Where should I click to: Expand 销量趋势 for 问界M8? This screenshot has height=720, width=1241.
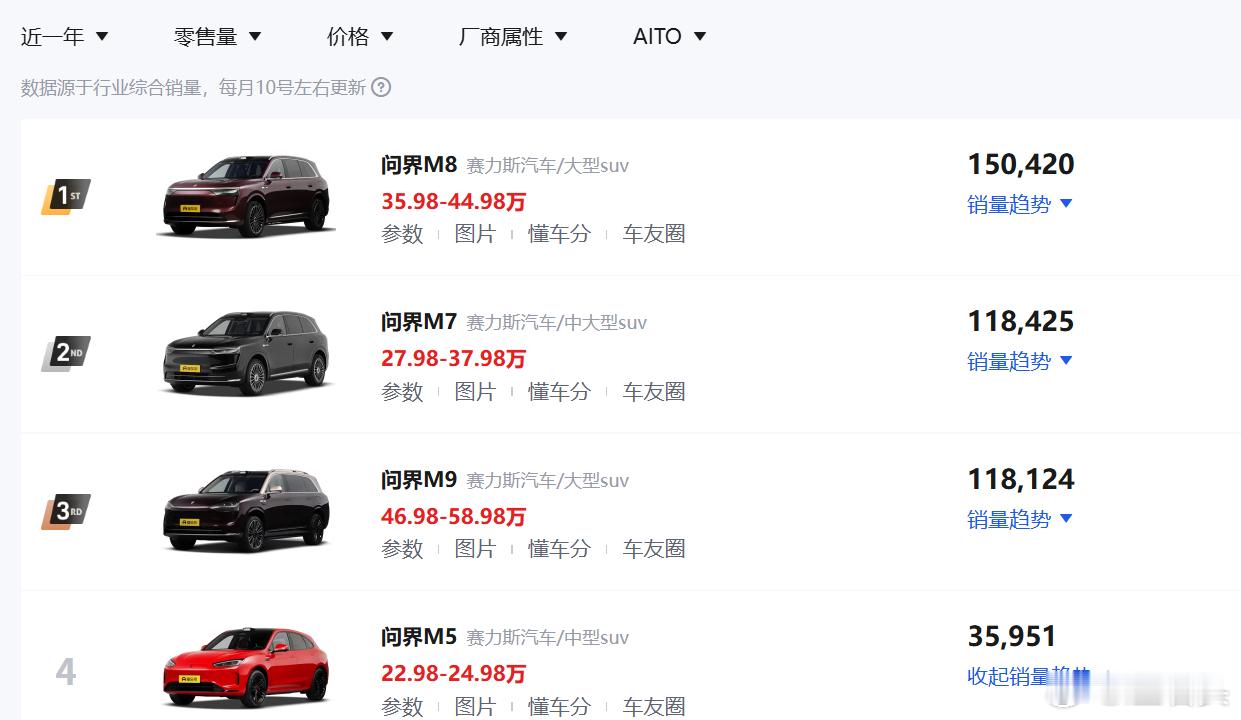(1019, 204)
